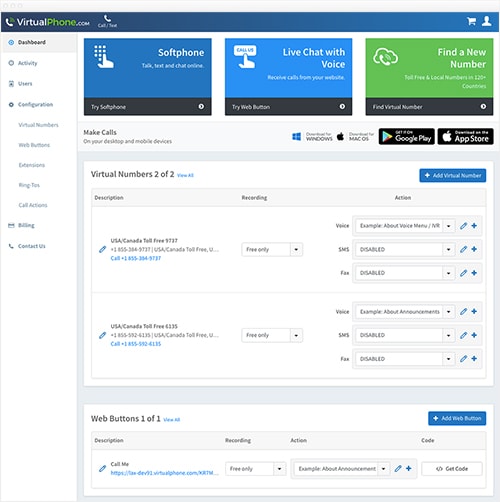The height and width of the screenshot is (502, 500).
Task: Click Add Web Button
Action: pyautogui.click(x=457, y=418)
